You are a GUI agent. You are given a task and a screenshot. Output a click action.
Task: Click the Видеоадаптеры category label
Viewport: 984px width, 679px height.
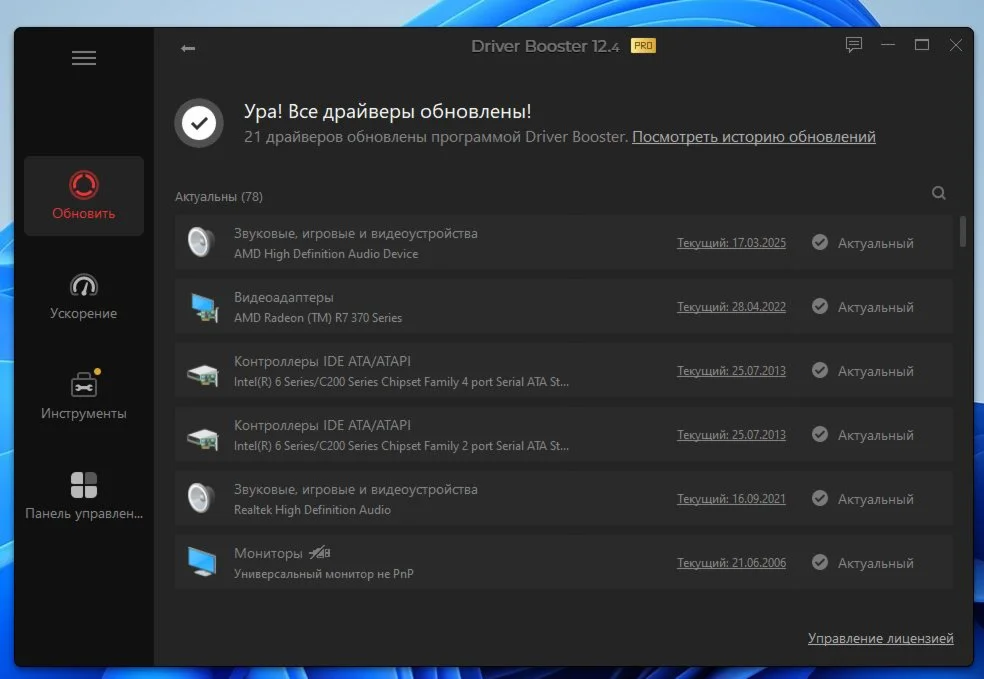284,297
